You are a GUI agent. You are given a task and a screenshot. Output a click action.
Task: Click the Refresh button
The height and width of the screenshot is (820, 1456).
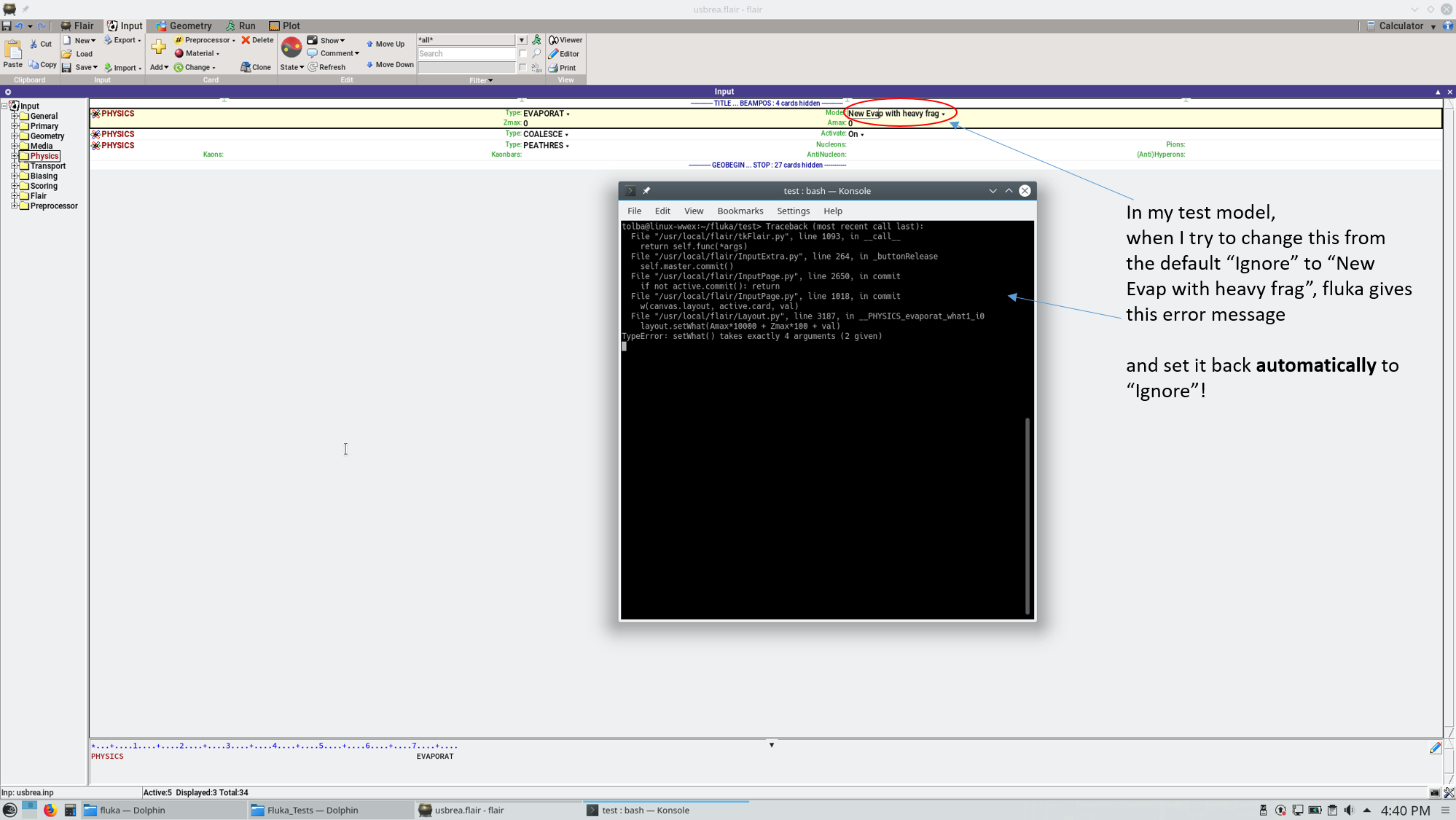point(326,67)
